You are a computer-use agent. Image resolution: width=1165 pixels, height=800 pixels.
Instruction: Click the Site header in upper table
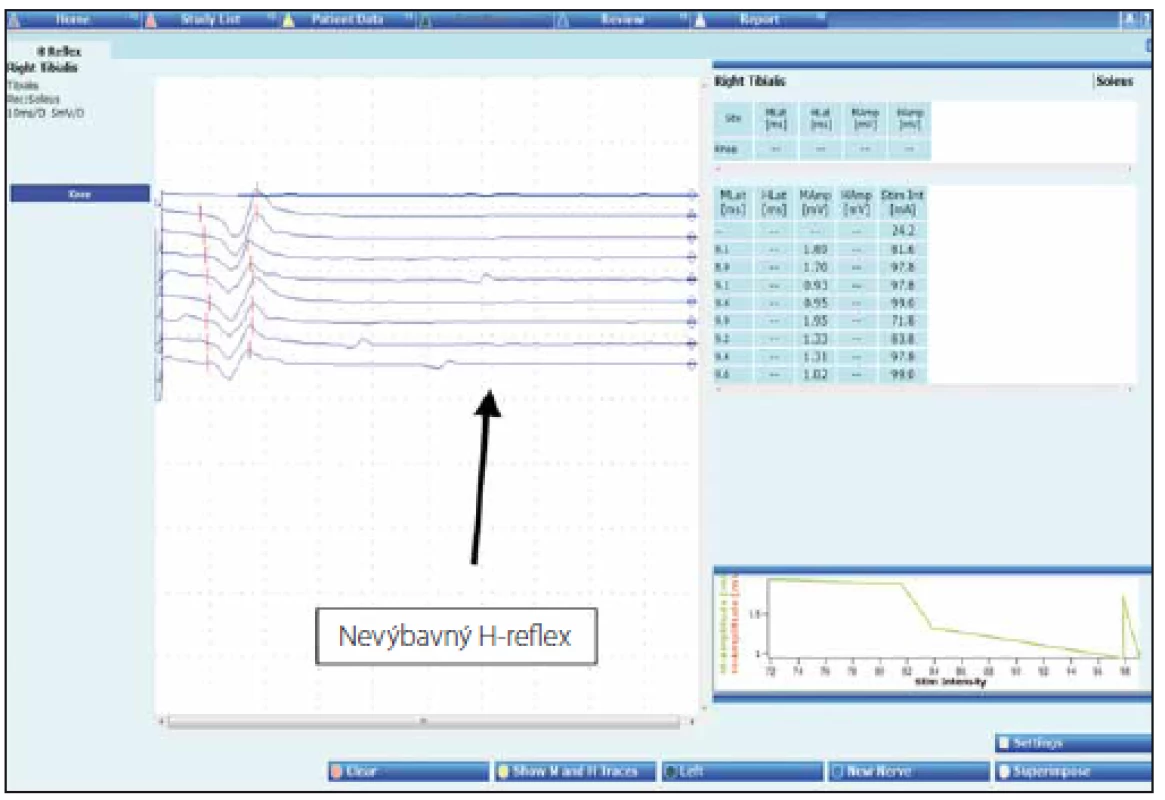pos(733,119)
